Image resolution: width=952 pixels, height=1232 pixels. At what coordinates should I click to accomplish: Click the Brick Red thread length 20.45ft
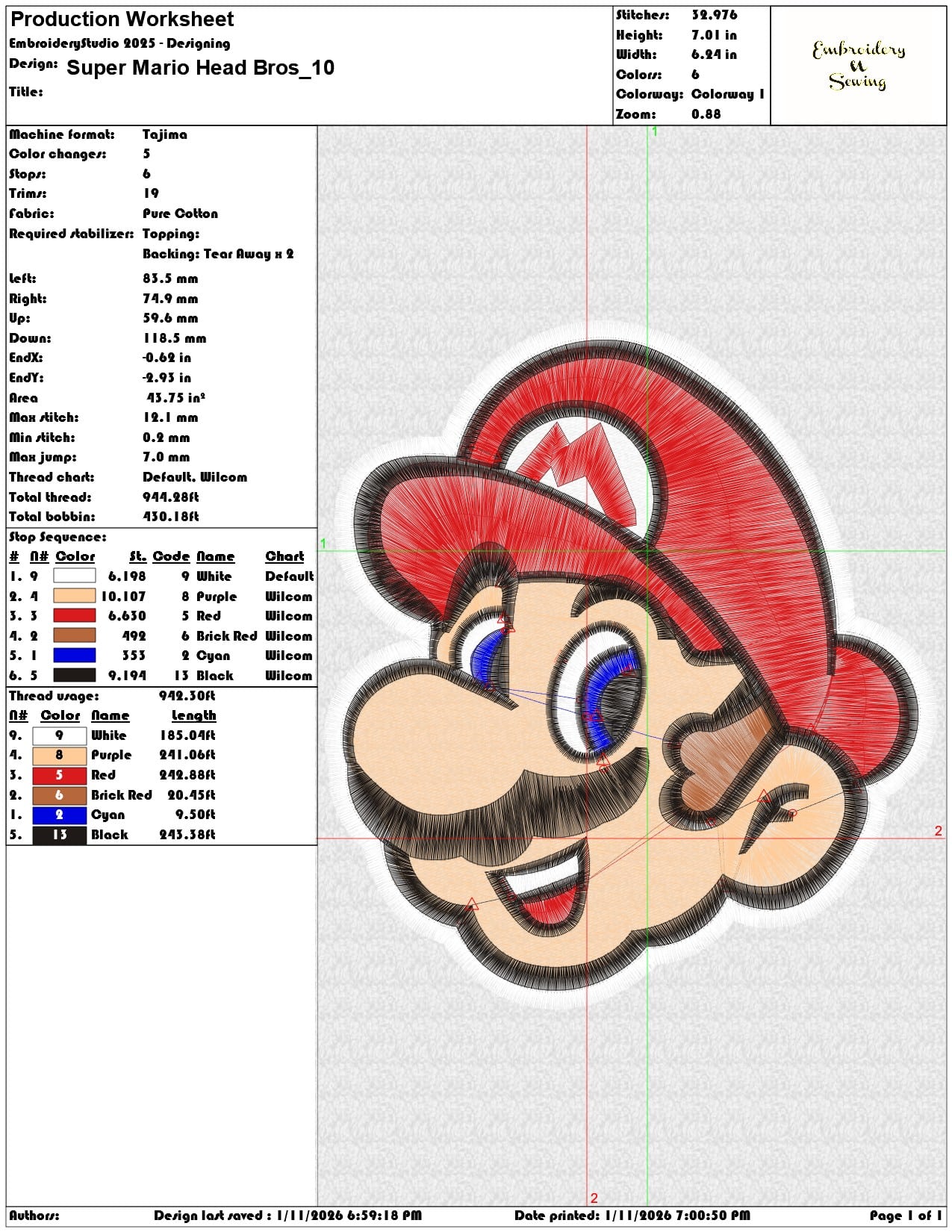coord(191,795)
